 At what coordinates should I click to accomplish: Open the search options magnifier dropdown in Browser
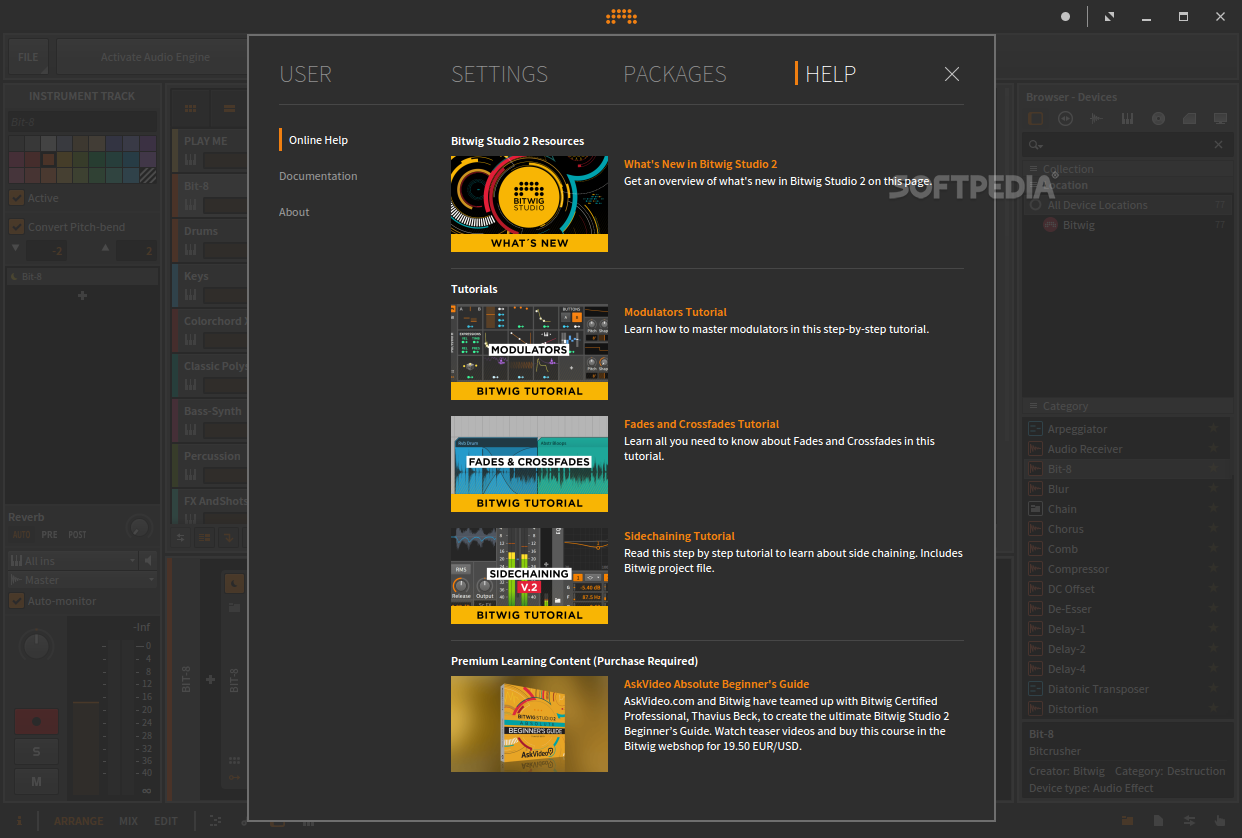[1036, 146]
